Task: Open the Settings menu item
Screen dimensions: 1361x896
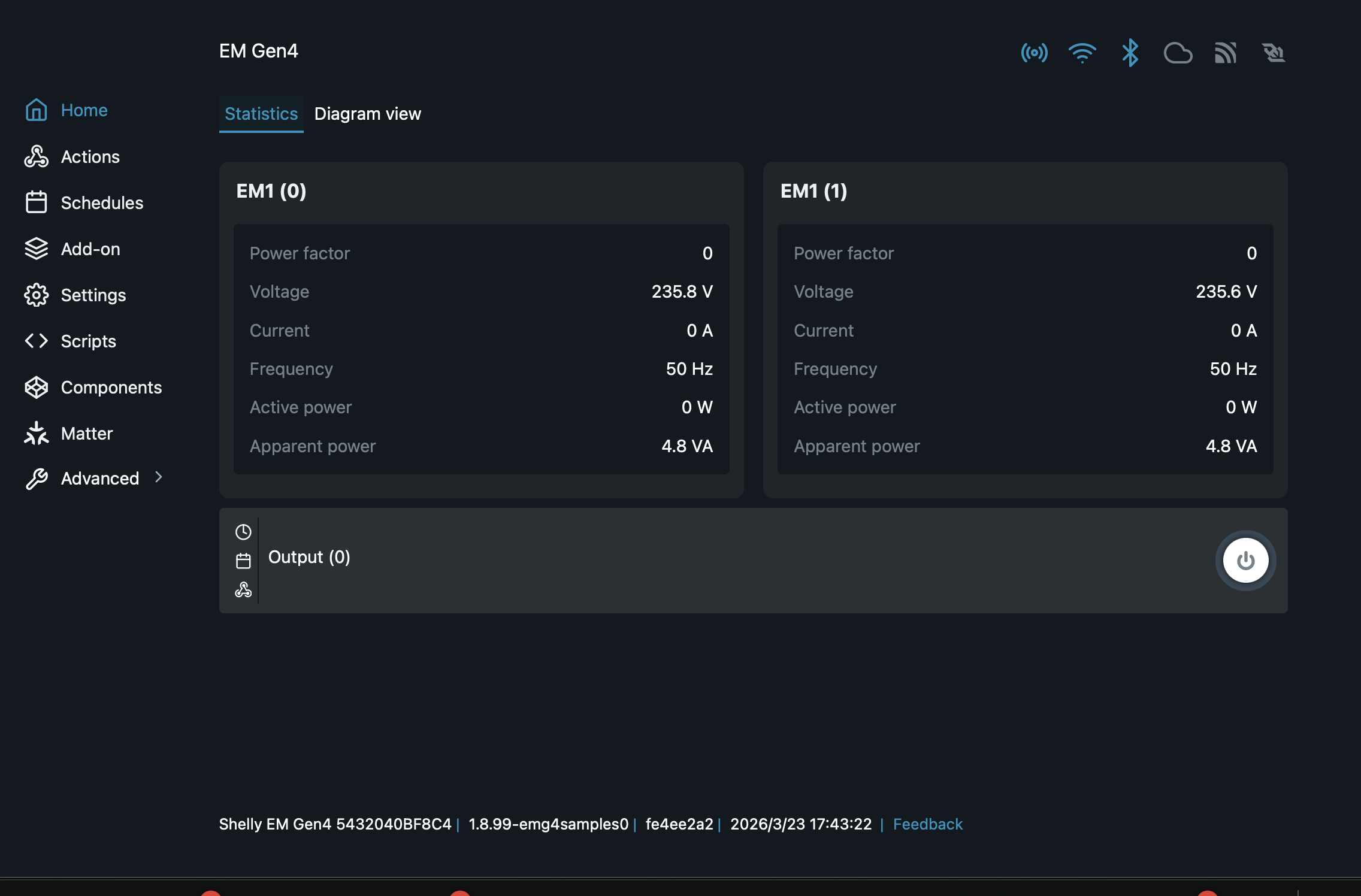Action: (x=93, y=295)
